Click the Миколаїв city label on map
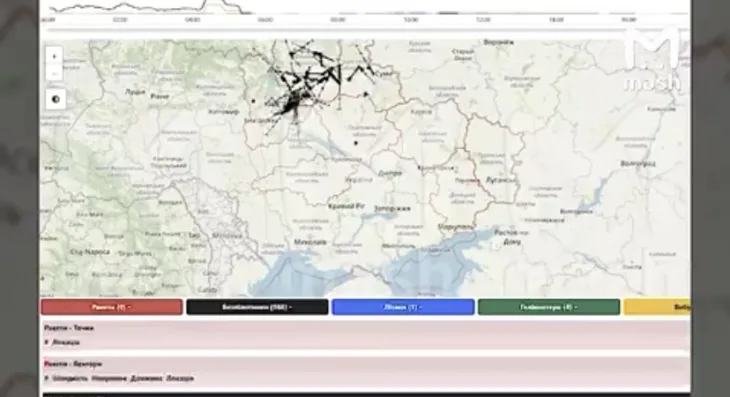 [x=311, y=242]
